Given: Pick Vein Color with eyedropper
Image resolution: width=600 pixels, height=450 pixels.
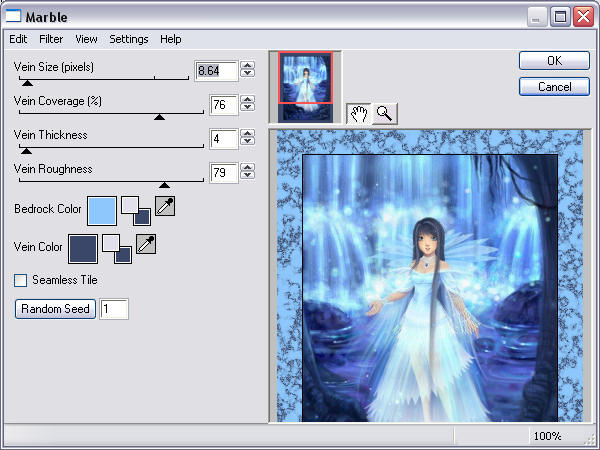Looking at the screenshot, I should 146,244.
